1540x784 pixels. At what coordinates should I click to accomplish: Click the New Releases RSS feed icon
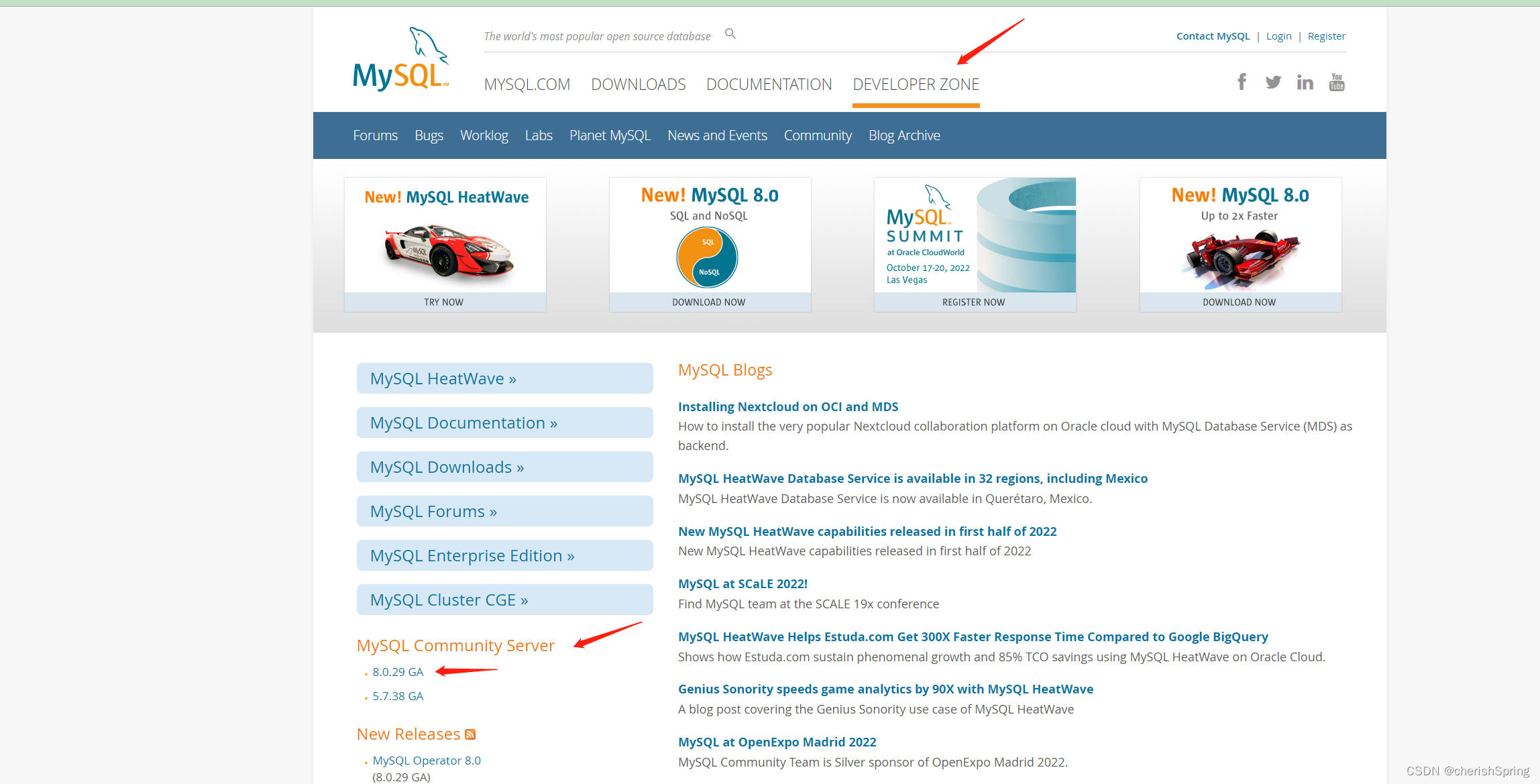[x=470, y=734]
